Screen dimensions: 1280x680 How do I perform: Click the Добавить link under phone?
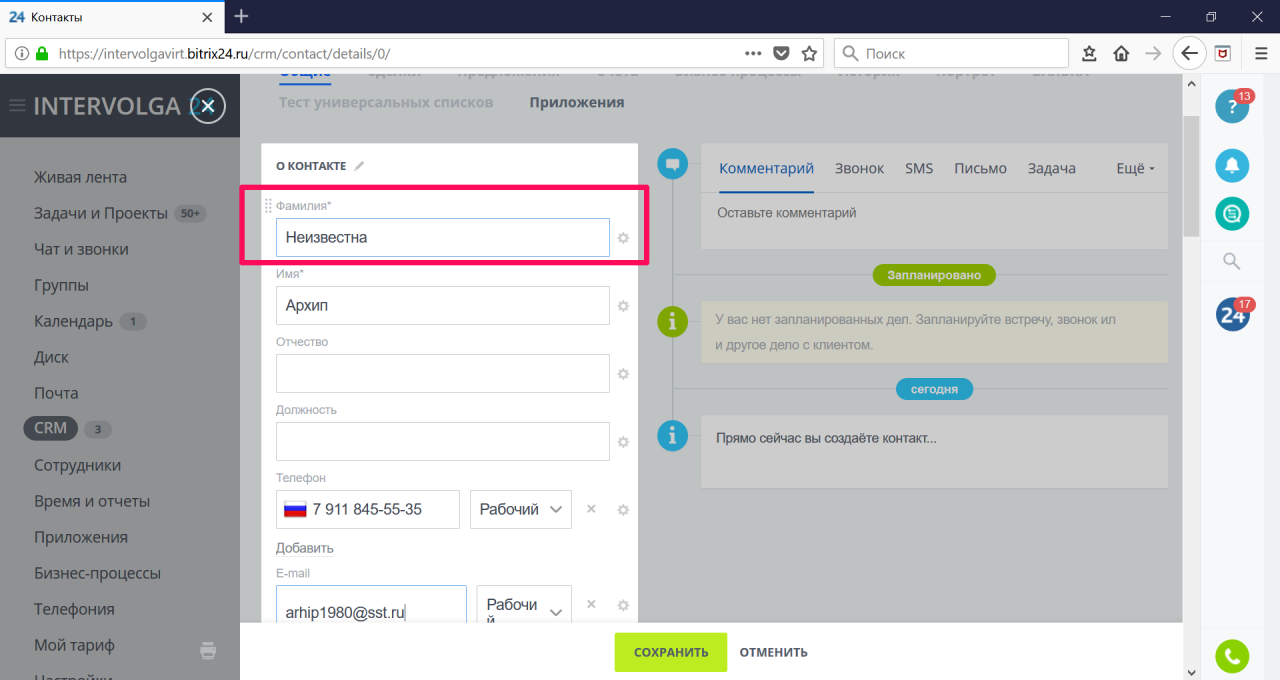click(x=305, y=548)
